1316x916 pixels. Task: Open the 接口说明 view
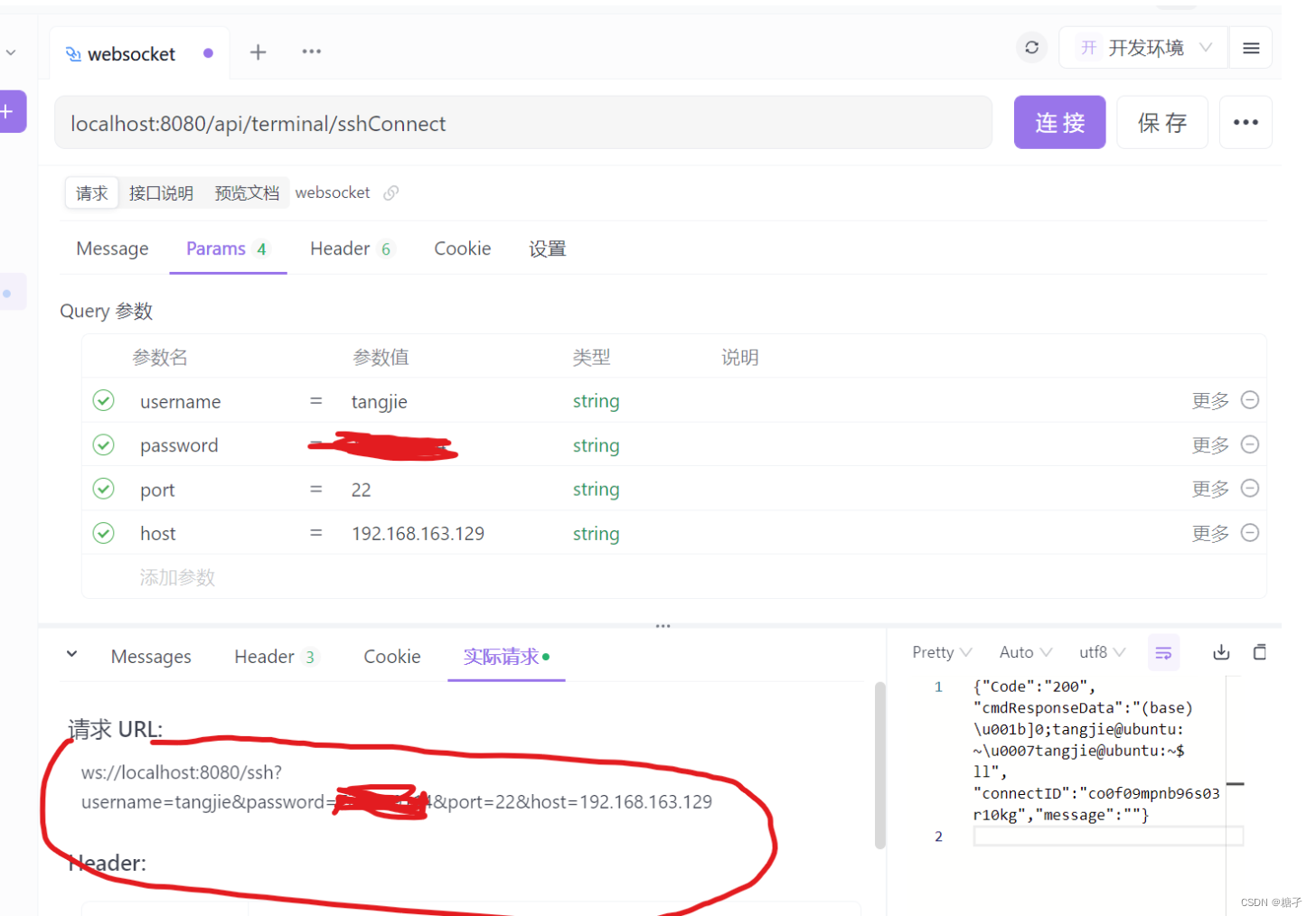(x=161, y=193)
